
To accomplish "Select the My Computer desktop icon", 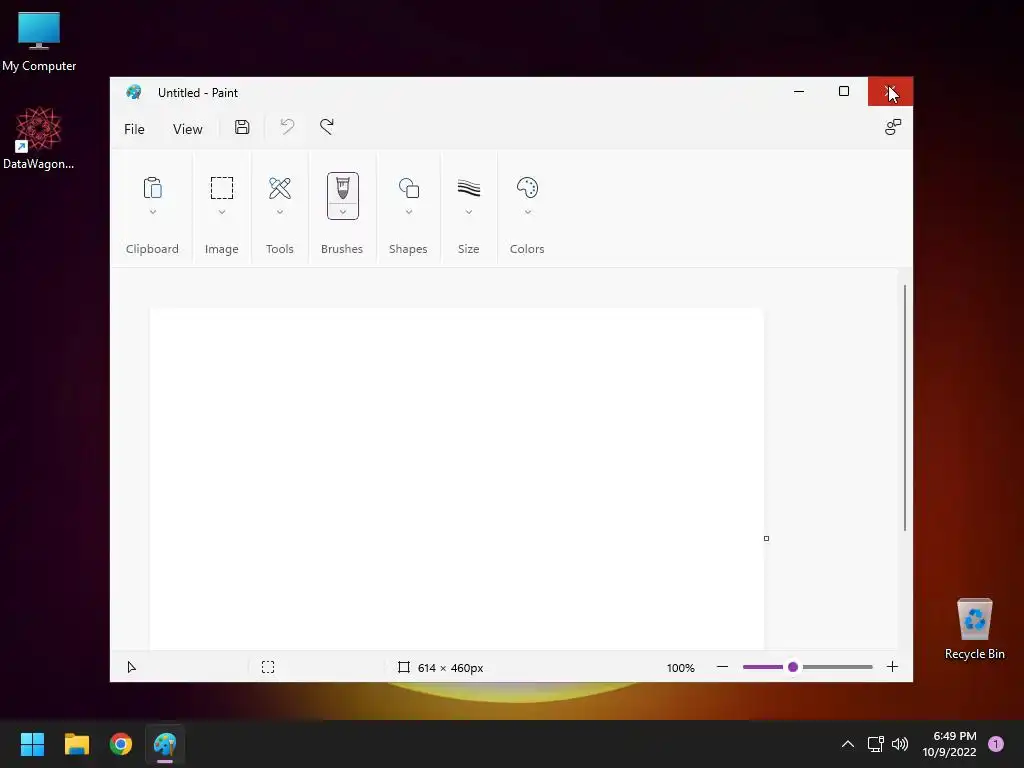I will tap(39, 42).
